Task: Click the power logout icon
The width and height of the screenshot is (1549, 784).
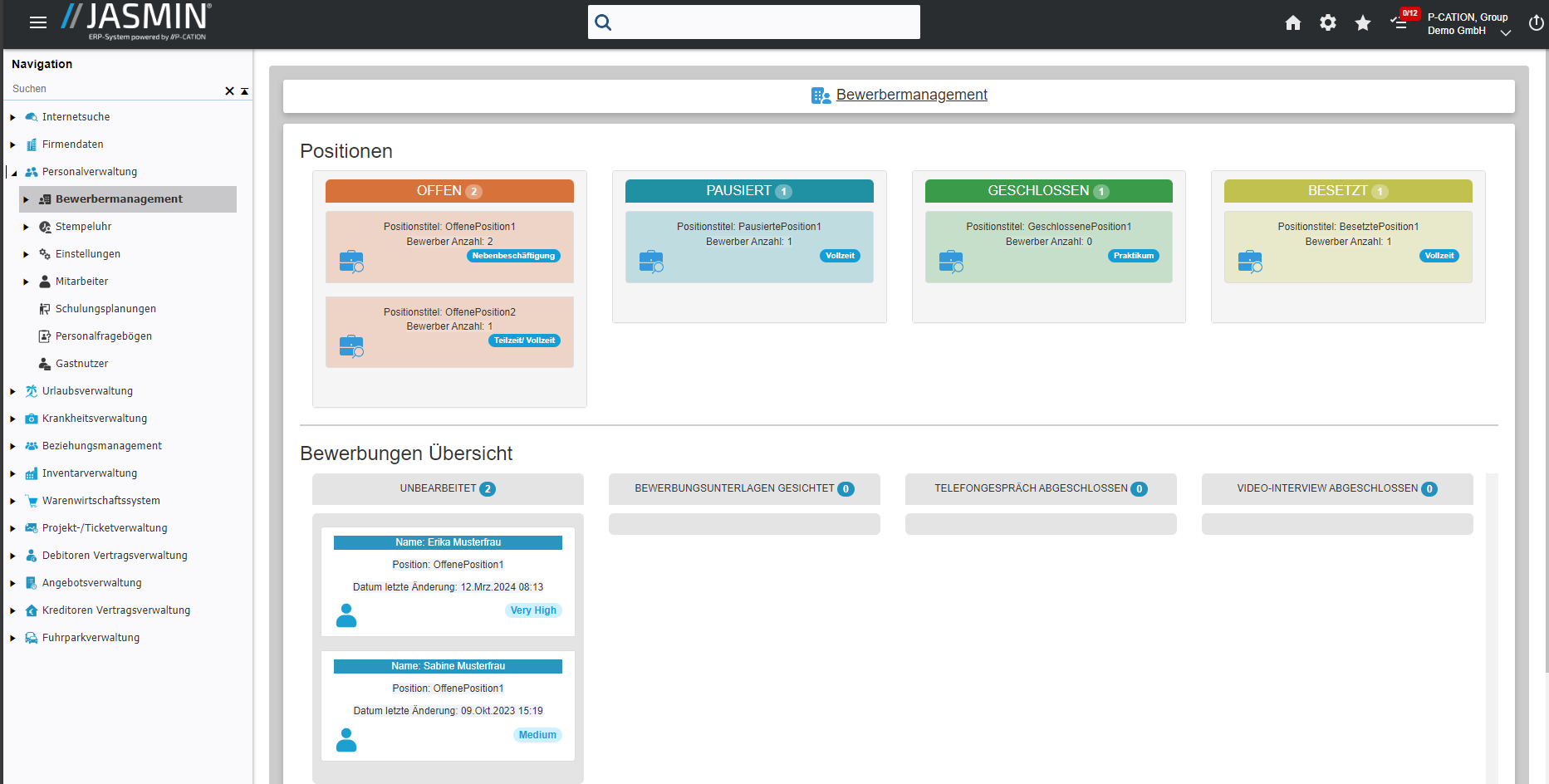Action: (x=1536, y=23)
